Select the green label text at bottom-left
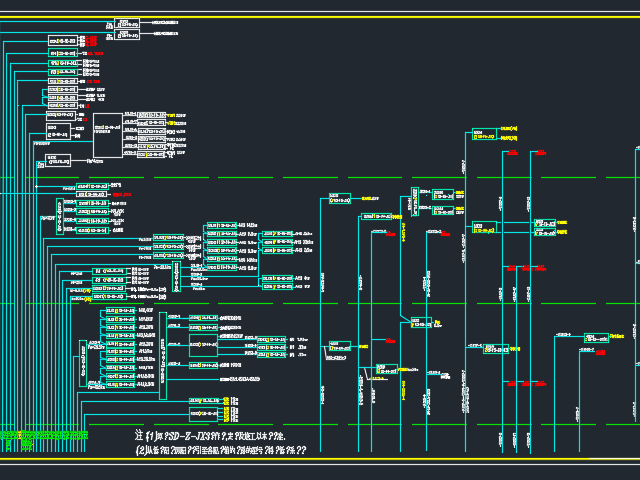The width and height of the screenshot is (640, 480). click(44, 436)
